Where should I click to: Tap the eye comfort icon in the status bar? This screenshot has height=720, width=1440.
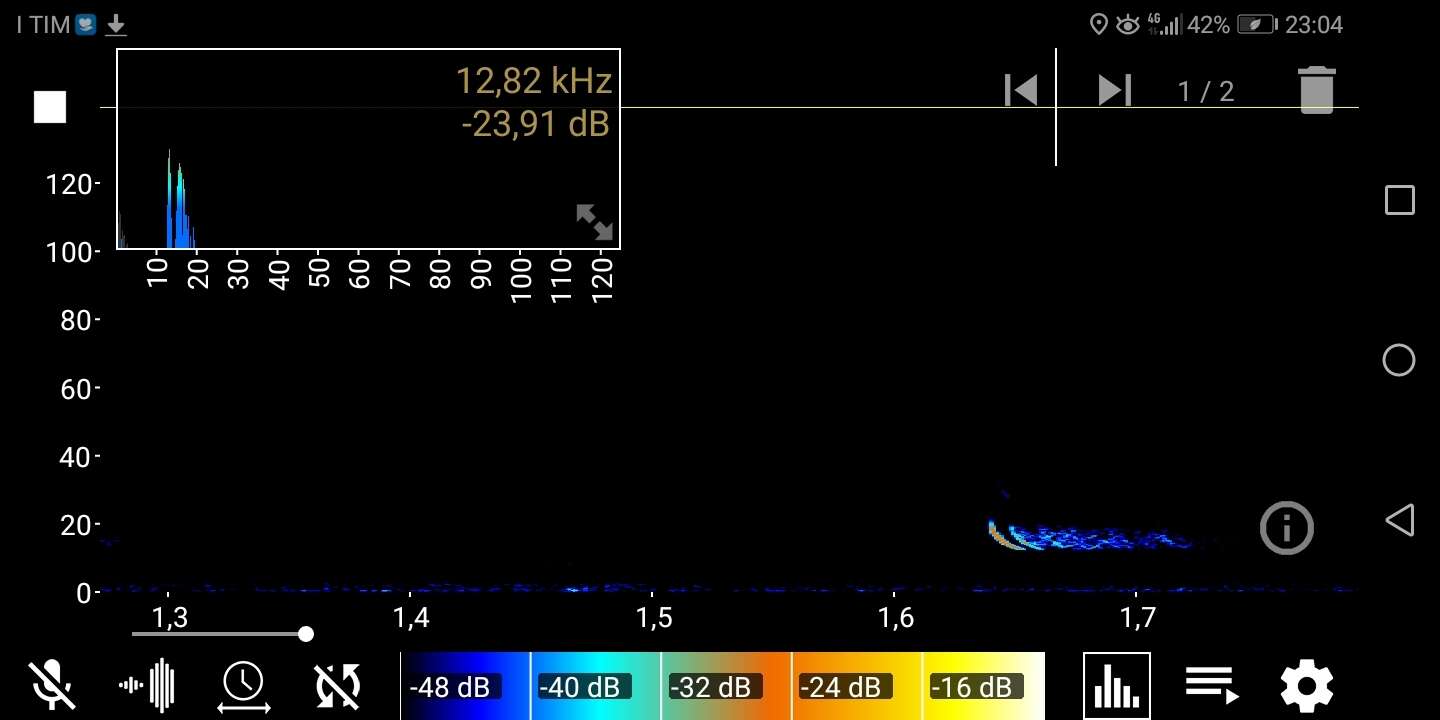pyautogui.click(x=1128, y=25)
